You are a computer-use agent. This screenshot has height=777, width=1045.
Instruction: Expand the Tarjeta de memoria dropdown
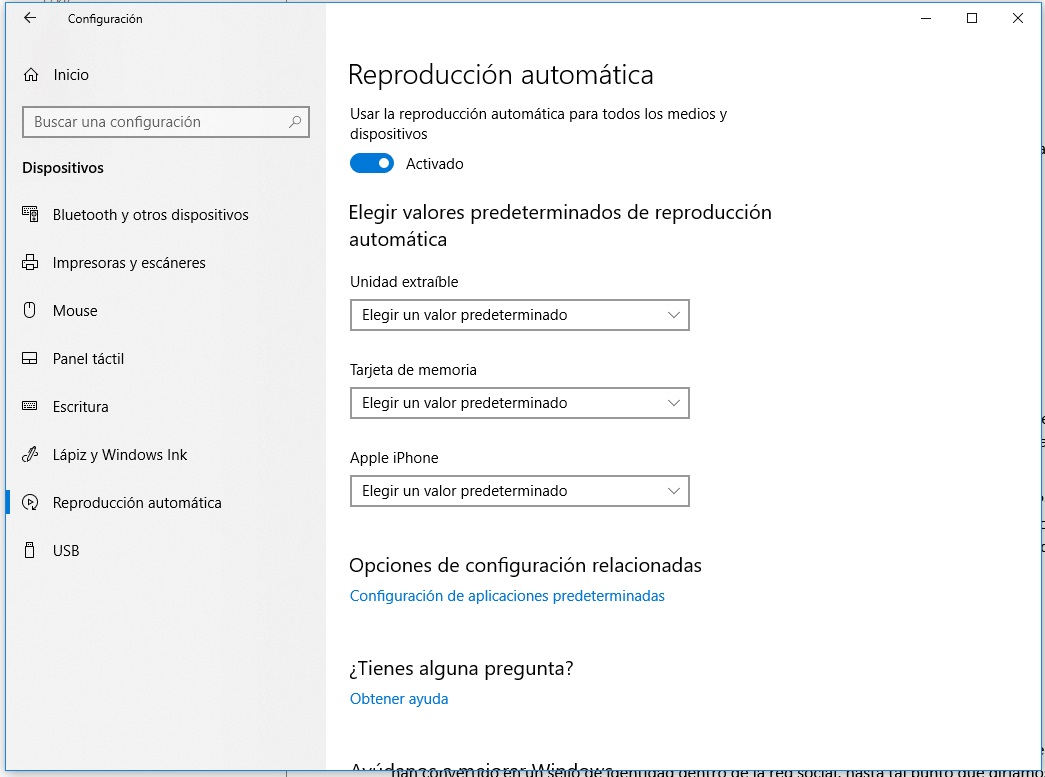519,403
